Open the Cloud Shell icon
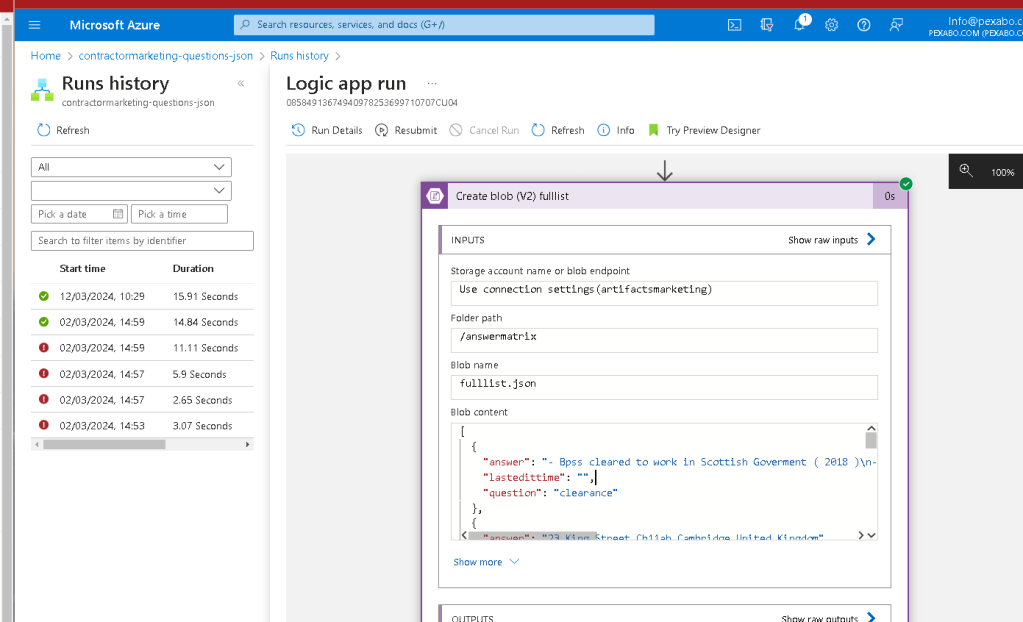1023x622 pixels. point(735,25)
